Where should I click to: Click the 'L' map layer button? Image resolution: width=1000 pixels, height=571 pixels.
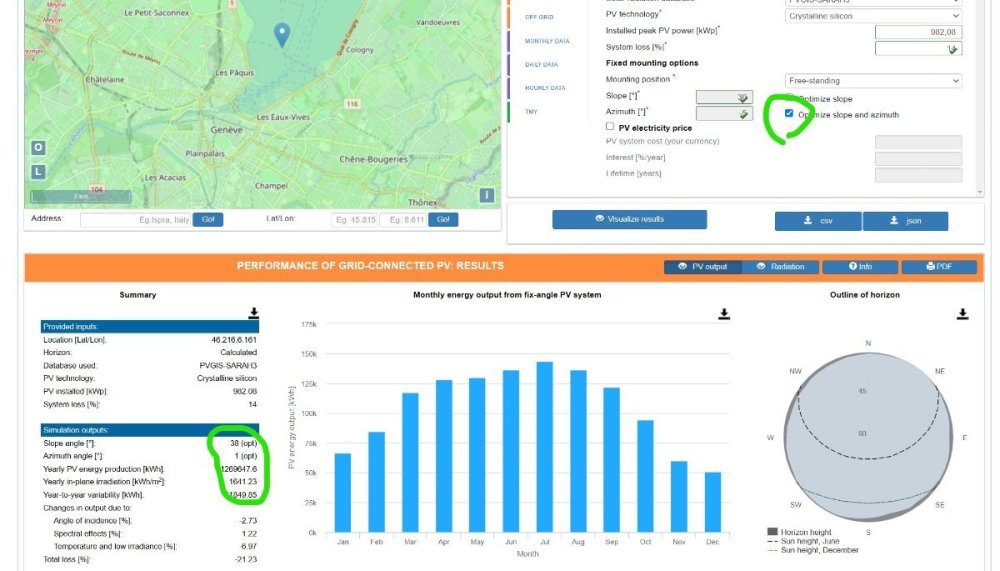pyautogui.click(x=38, y=171)
